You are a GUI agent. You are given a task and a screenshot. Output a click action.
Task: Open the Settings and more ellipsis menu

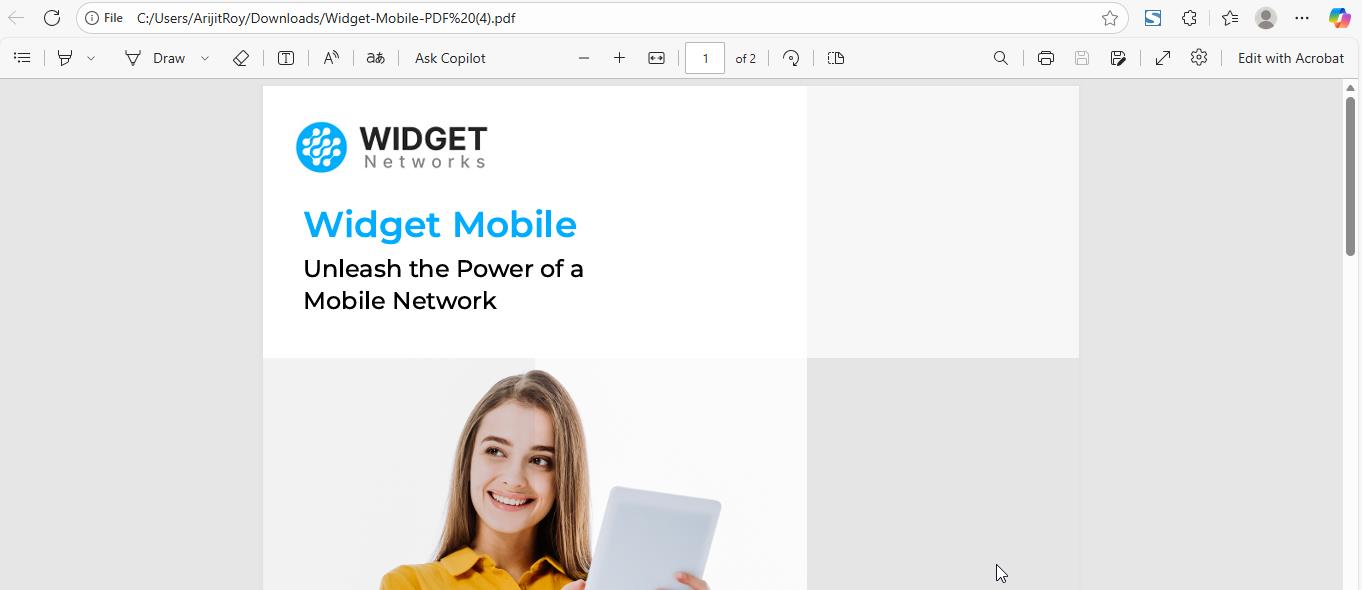click(1301, 18)
